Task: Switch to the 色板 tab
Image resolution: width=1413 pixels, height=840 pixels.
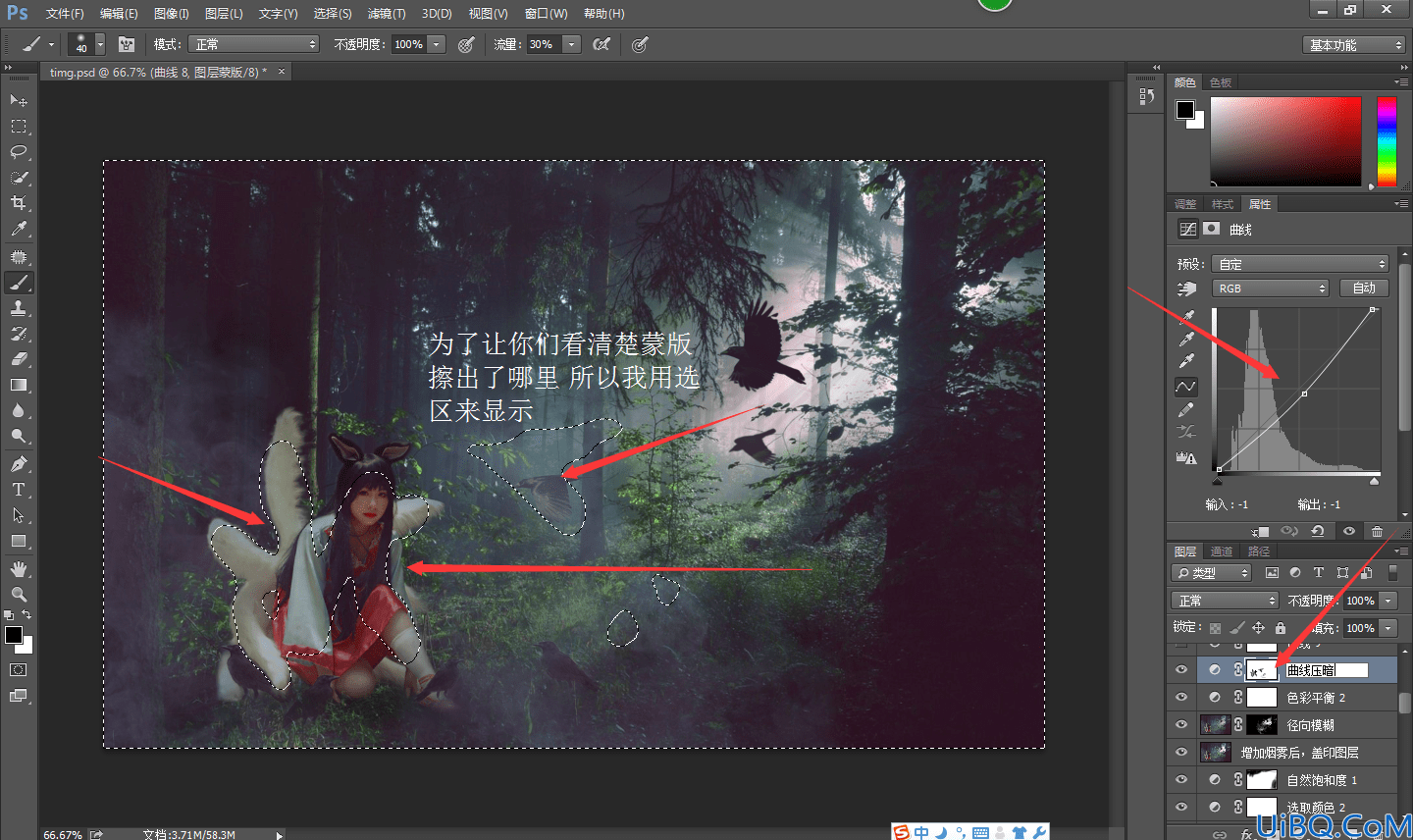Action: [1221, 82]
